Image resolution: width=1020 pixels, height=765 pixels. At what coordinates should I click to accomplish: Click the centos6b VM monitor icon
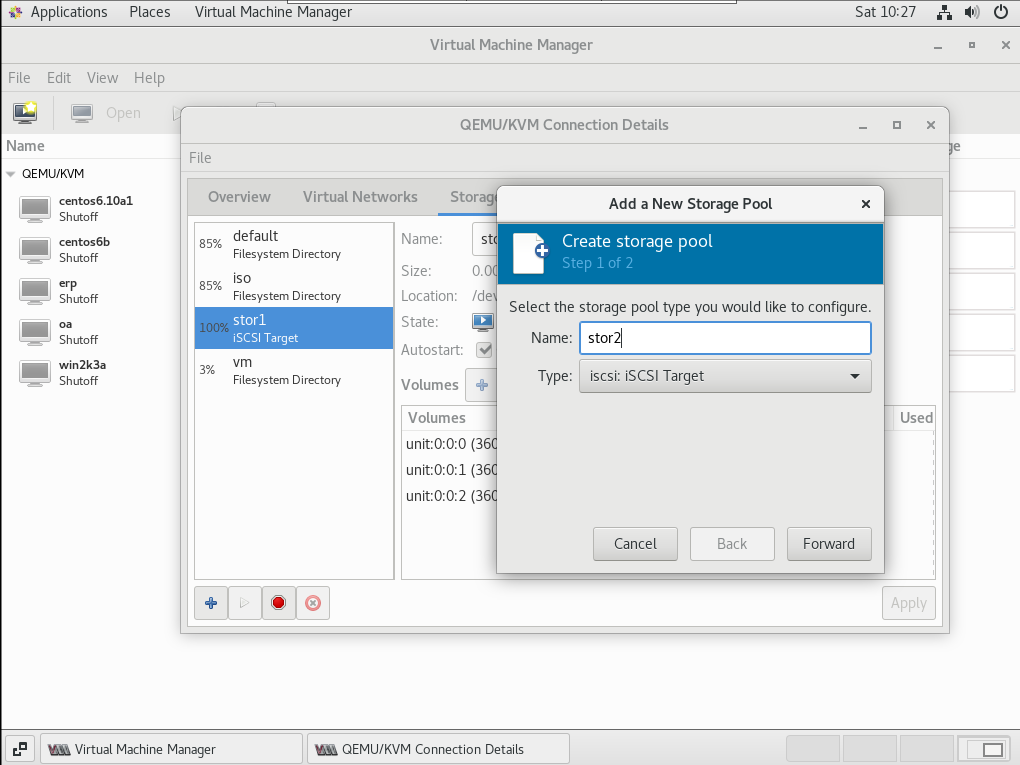point(34,250)
